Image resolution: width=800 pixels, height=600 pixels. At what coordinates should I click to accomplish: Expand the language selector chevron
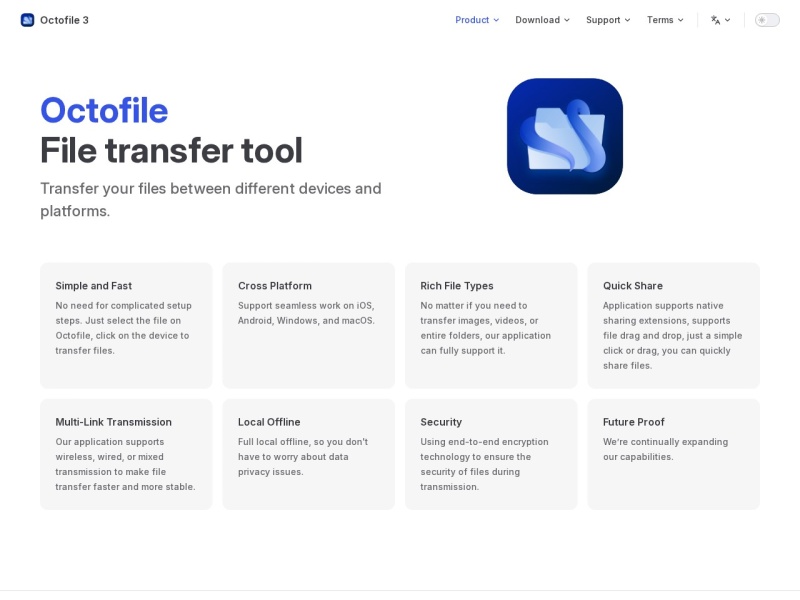(728, 20)
